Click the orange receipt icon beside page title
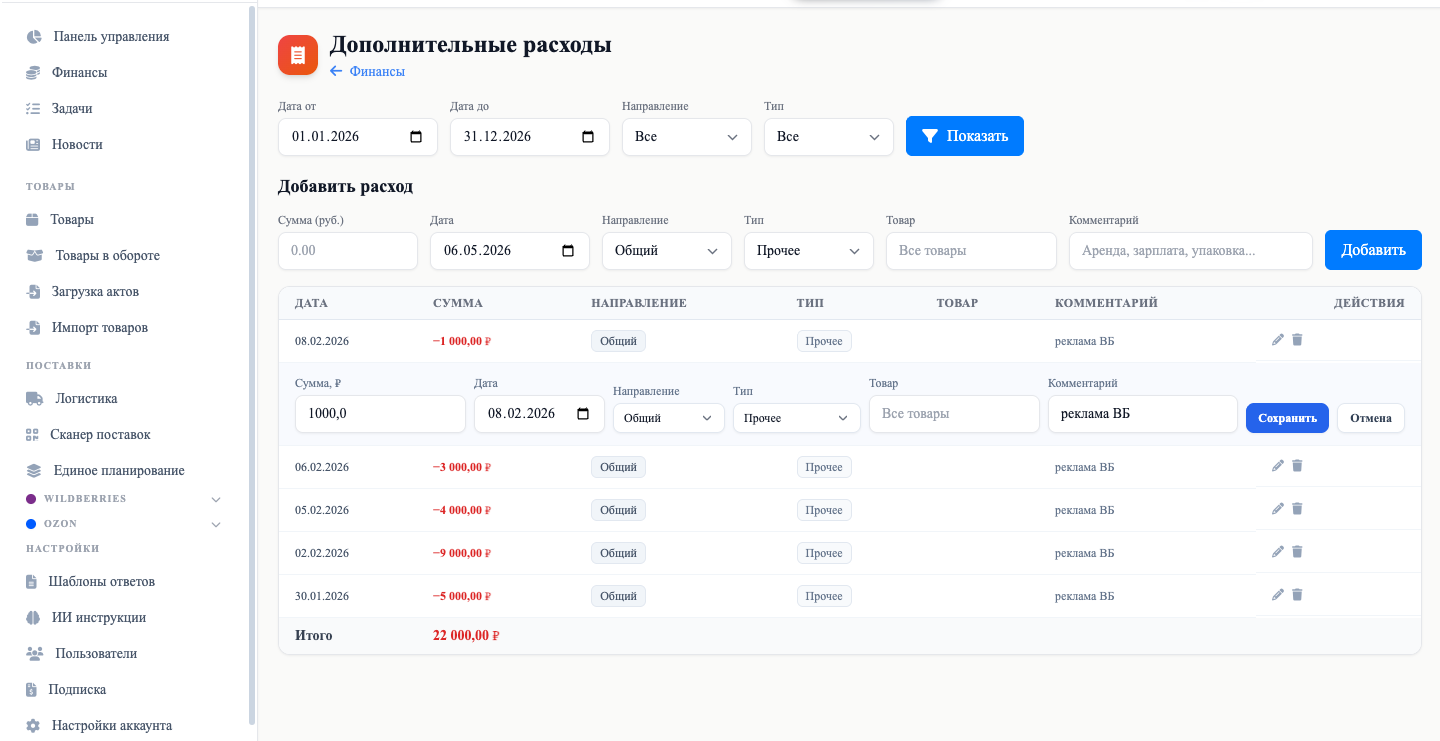1440x741 pixels. (x=298, y=55)
